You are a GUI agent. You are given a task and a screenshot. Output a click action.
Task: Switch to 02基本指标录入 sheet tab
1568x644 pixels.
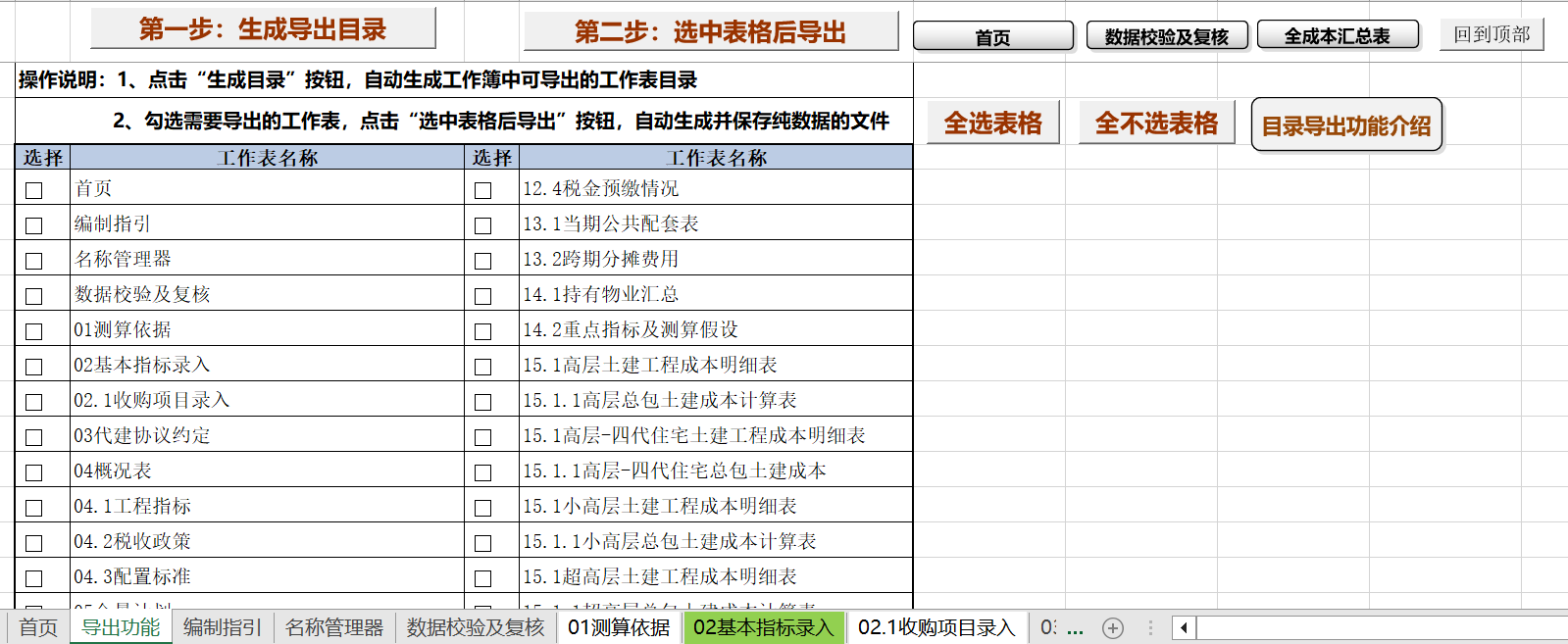coord(763,627)
